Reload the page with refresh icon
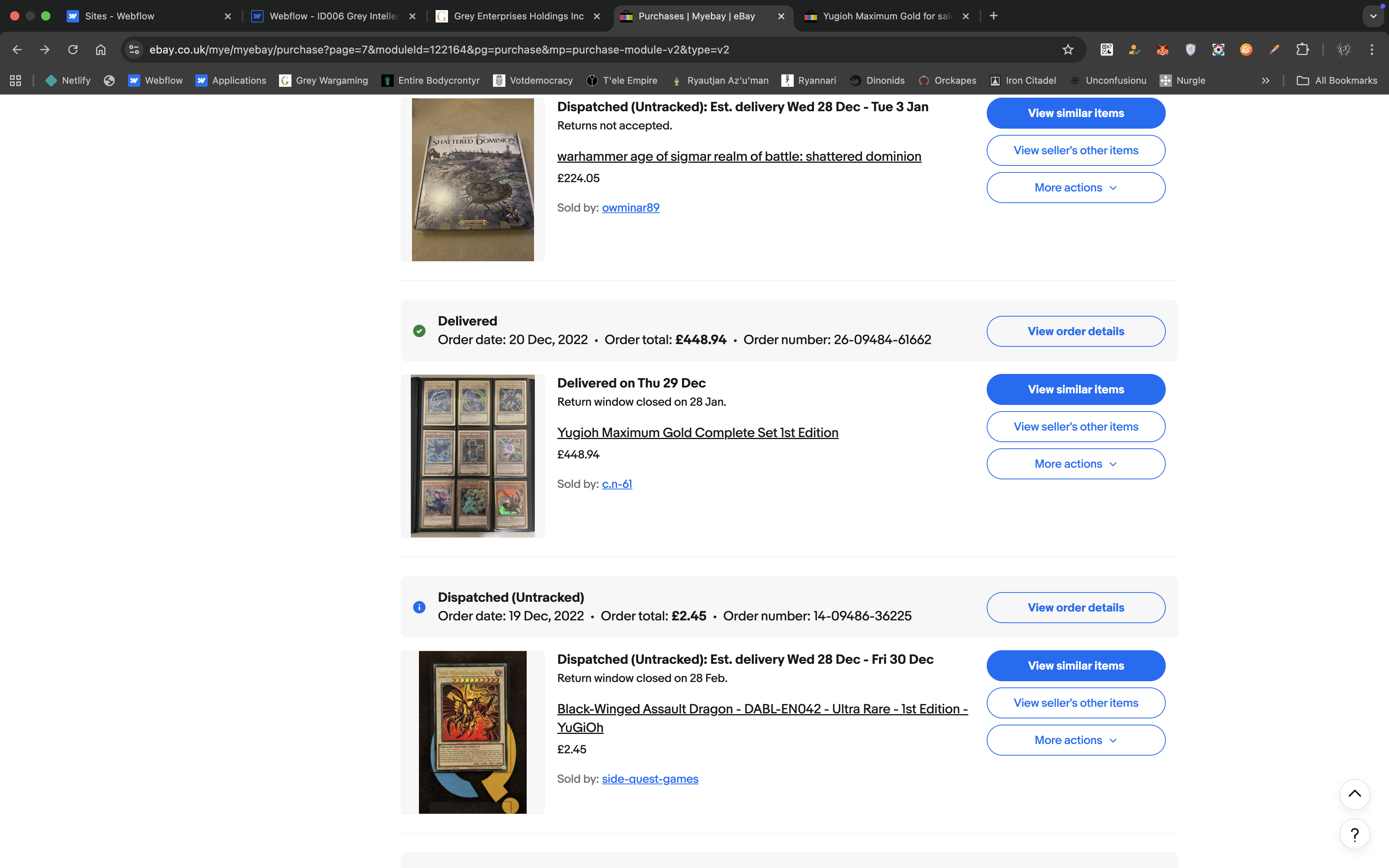Viewport: 1389px width, 868px height. point(73,50)
